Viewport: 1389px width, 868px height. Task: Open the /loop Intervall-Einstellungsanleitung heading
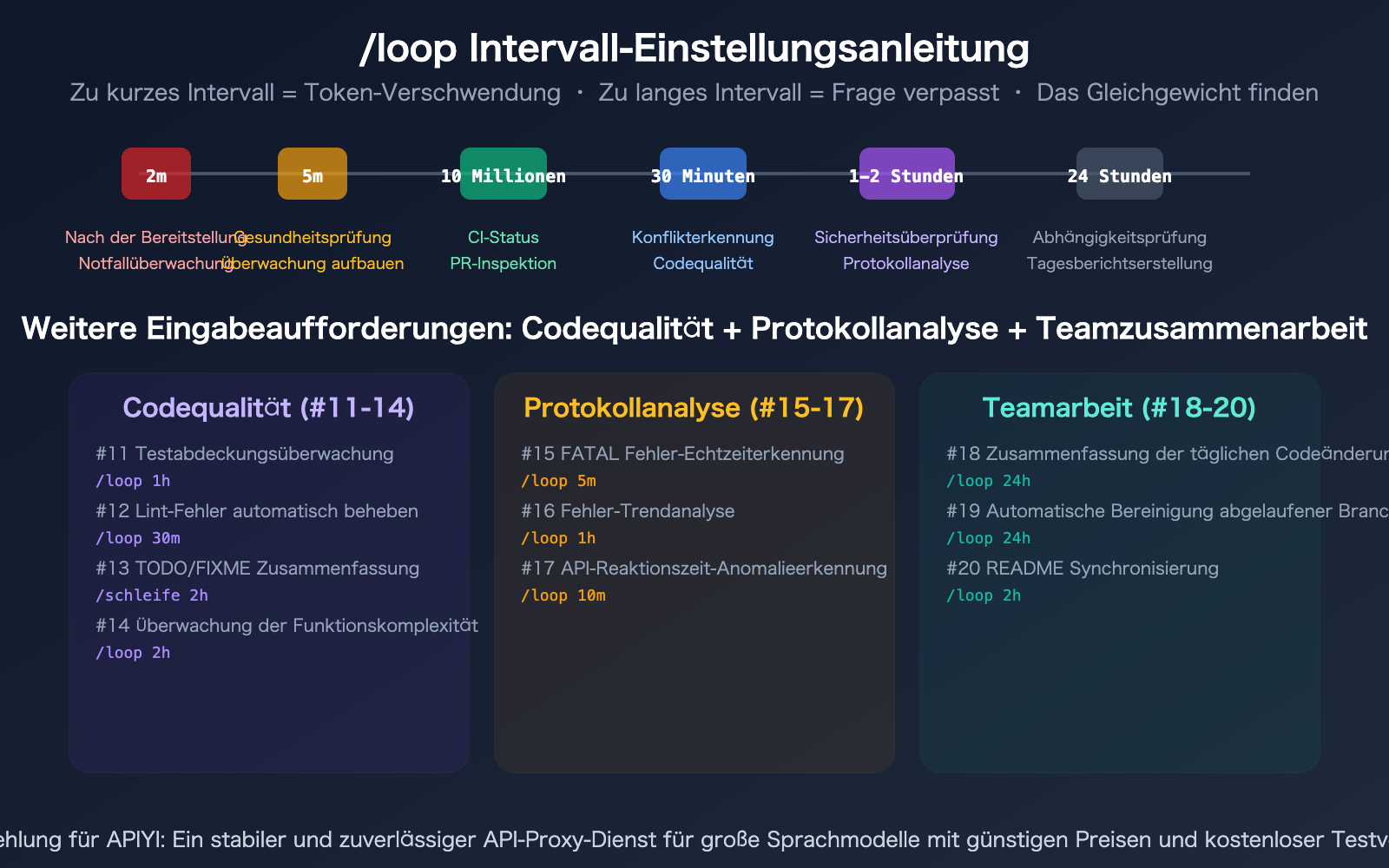point(694,49)
